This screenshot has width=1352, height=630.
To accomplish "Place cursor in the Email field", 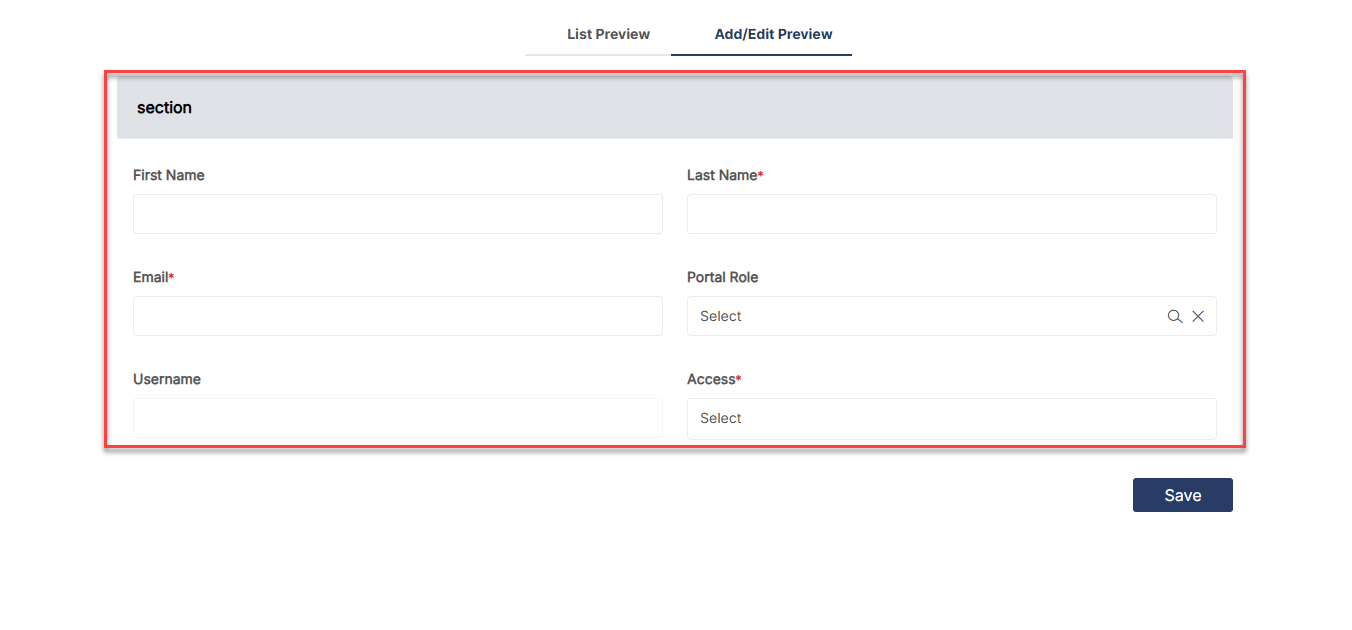I will [x=397, y=316].
